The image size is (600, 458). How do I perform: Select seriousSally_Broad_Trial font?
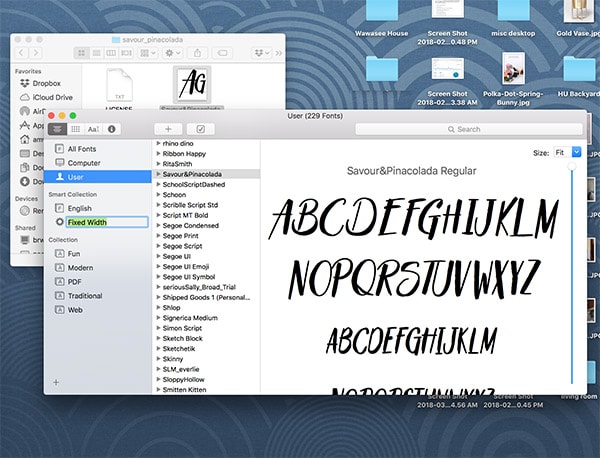[x=206, y=287]
